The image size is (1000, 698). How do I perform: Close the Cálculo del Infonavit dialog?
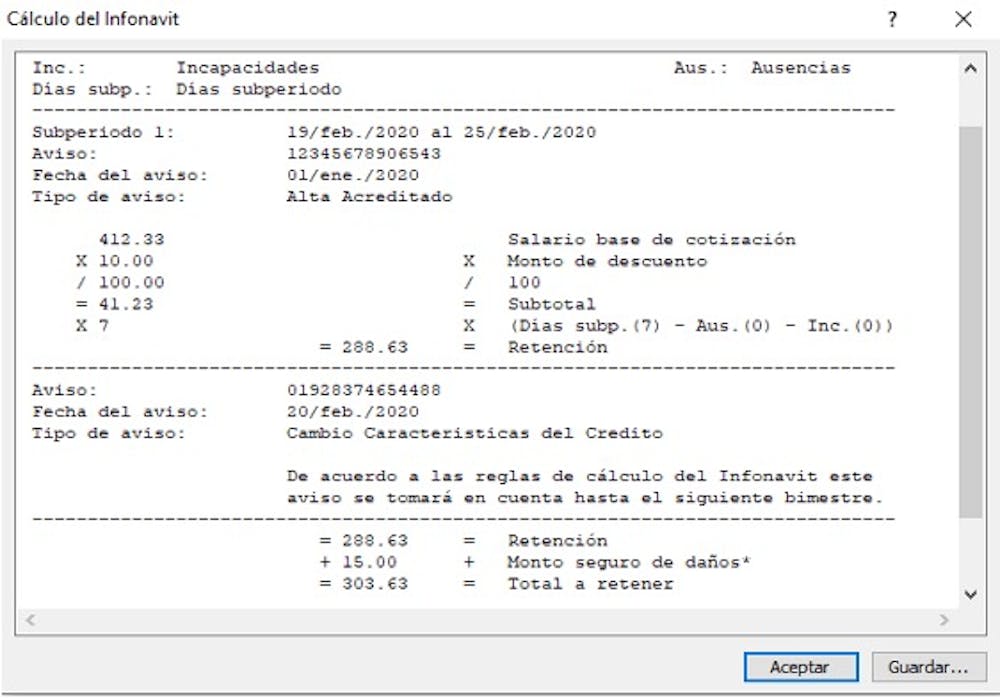click(x=963, y=19)
